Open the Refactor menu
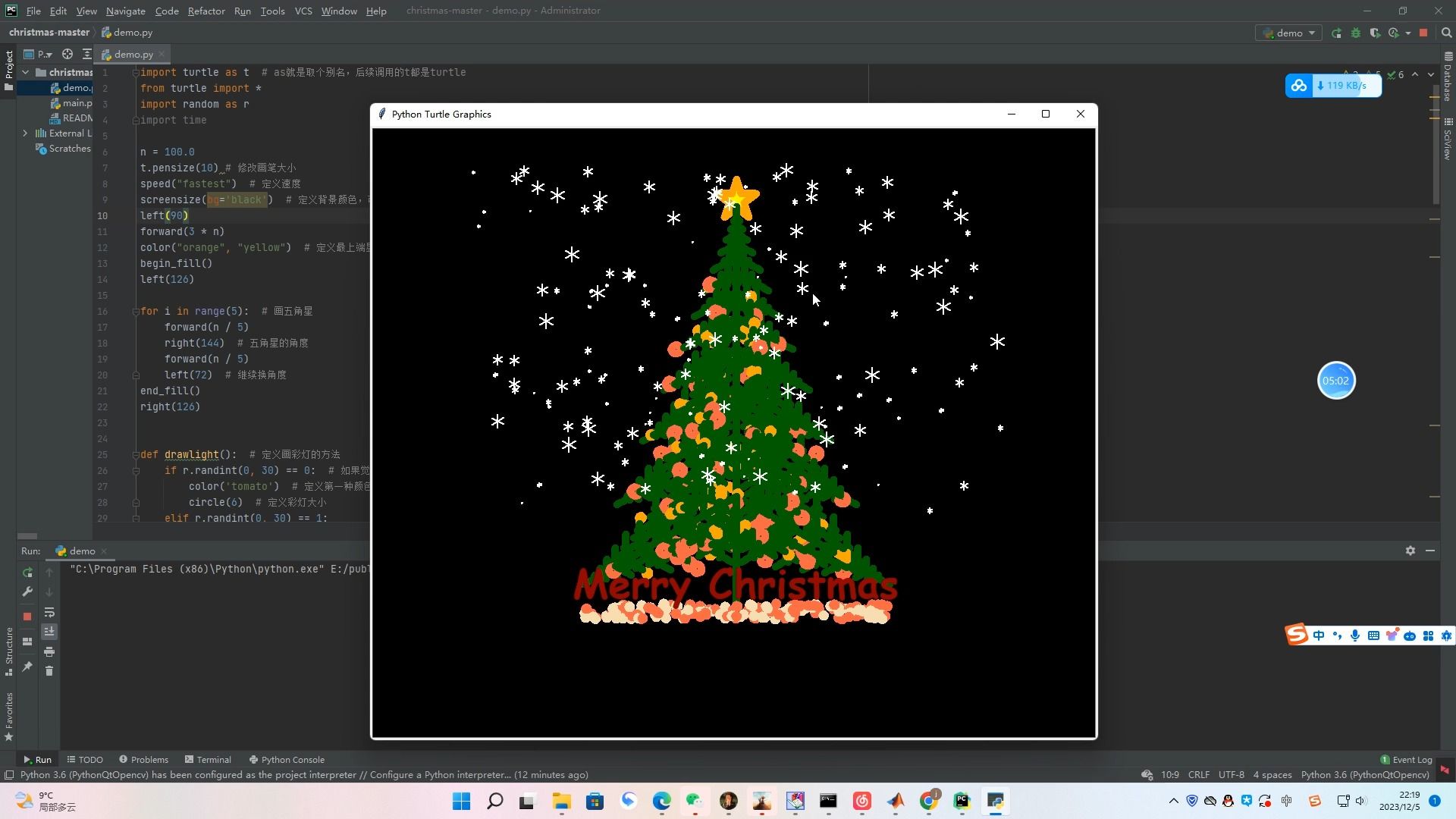Screen dimensions: 1456x819 click(206, 11)
